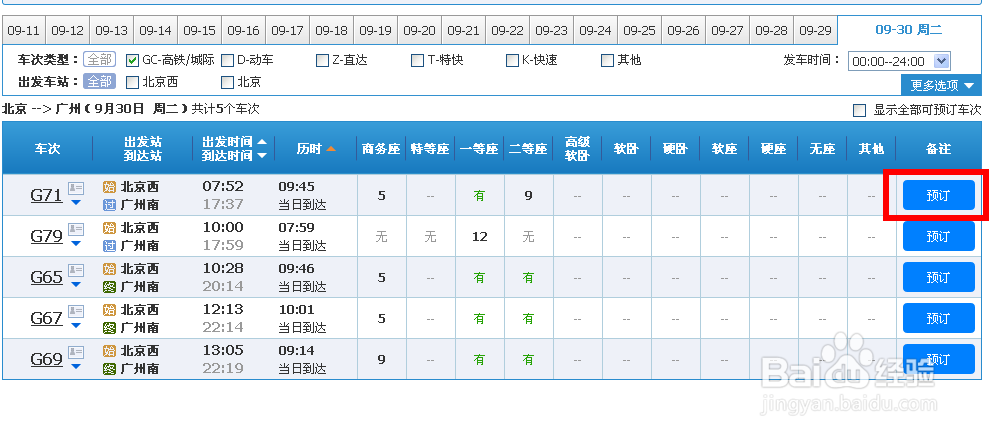Open the G65 passenger info card icon
This screenshot has width=992, height=438.
coord(76,271)
